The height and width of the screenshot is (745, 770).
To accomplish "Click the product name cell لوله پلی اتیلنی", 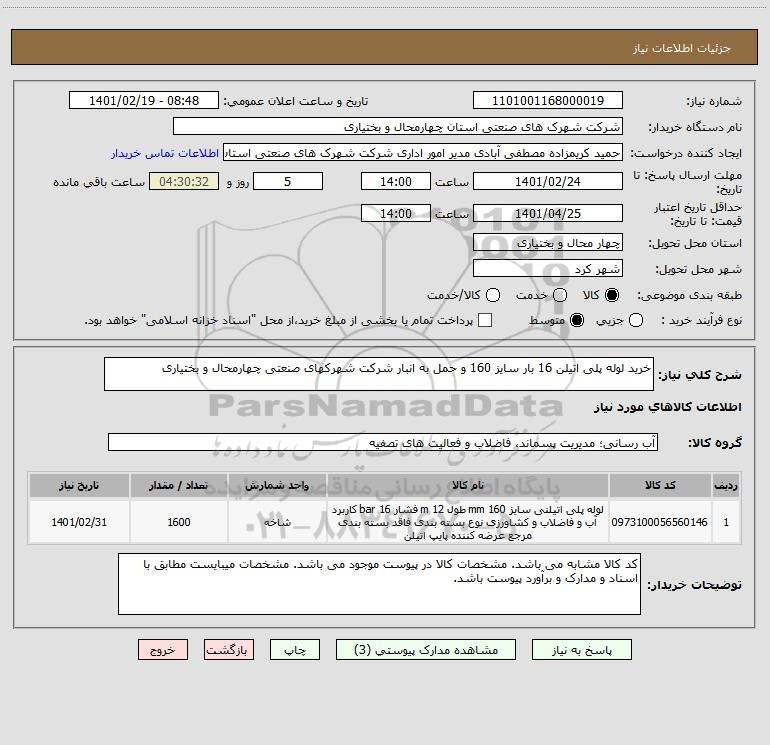I will pos(468,522).
